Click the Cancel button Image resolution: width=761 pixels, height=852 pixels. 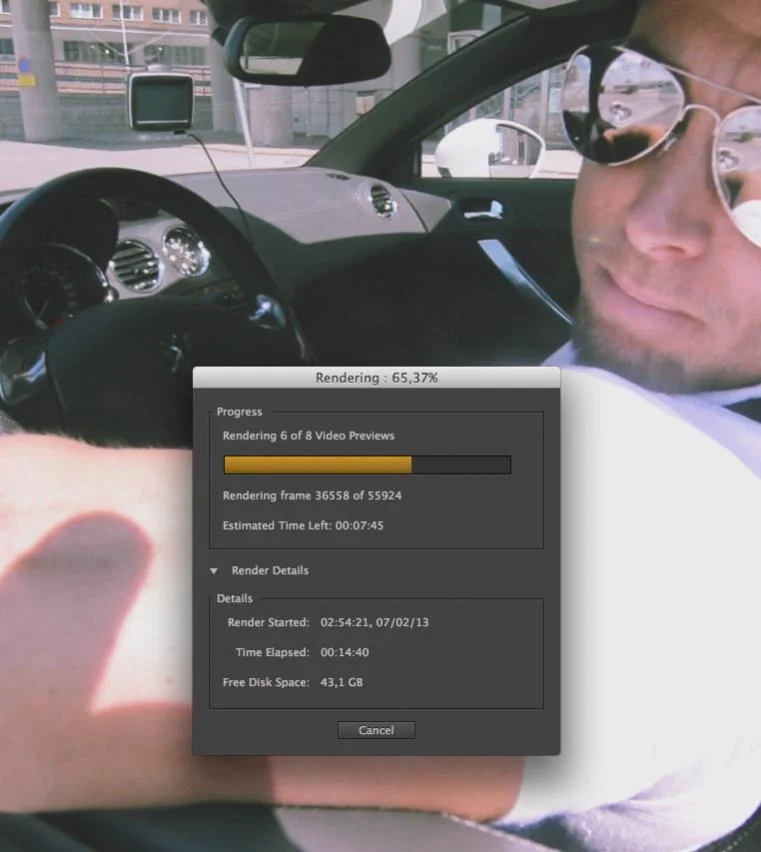click(x=376, y=730)
